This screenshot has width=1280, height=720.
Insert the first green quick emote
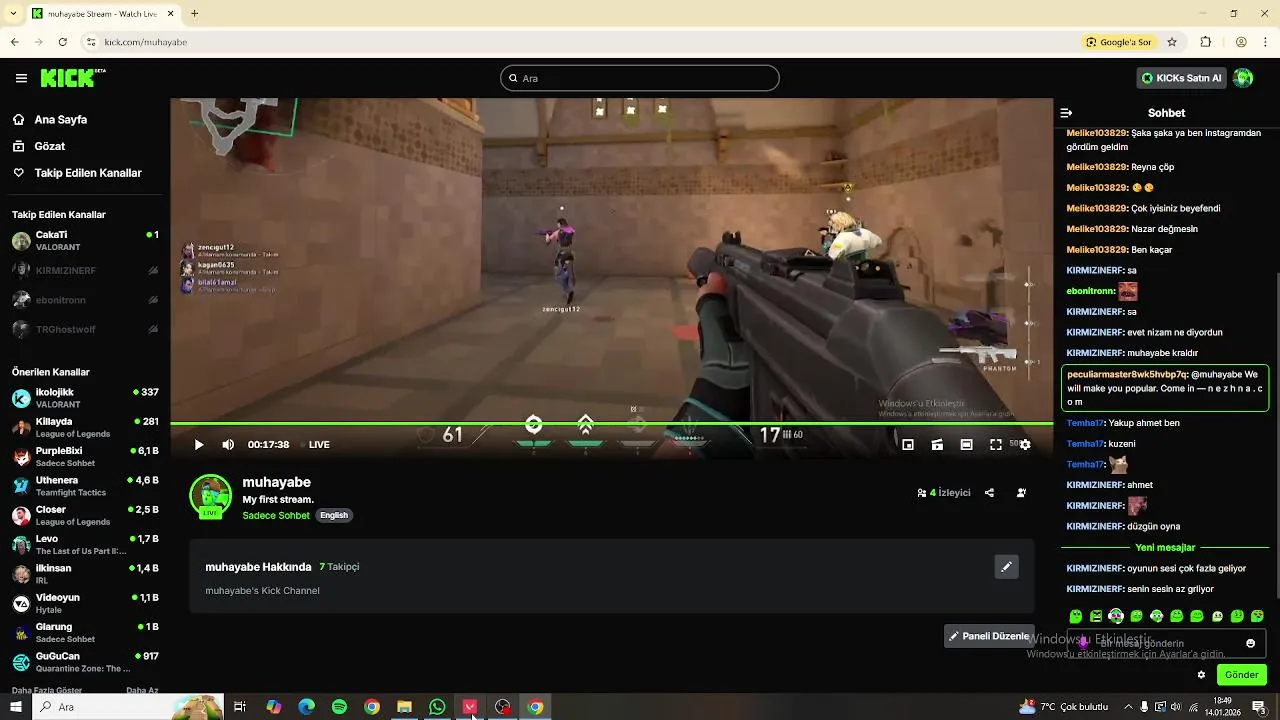tap(1076, 616)
